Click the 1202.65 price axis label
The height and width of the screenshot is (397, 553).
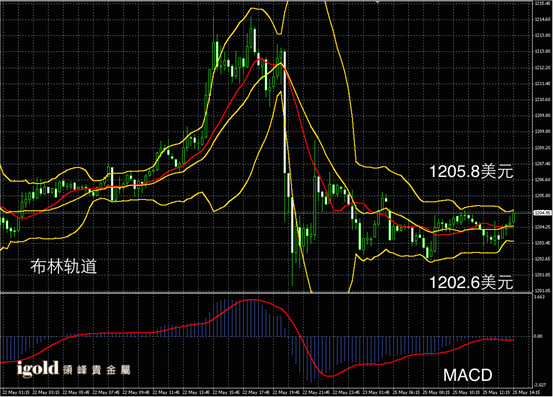point(542,259)
